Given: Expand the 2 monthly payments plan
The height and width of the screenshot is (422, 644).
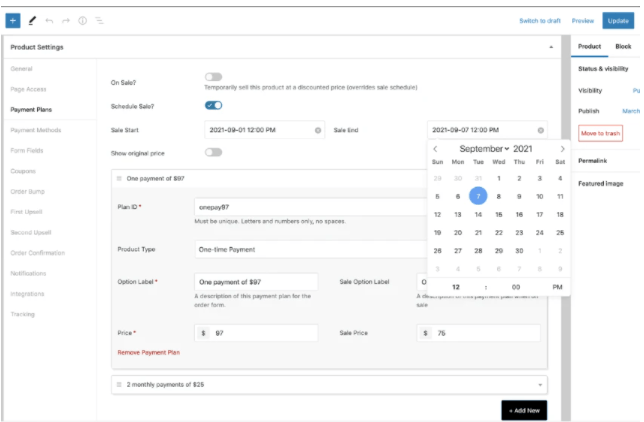Looking at the screenshot, I should tap(329, 384).
